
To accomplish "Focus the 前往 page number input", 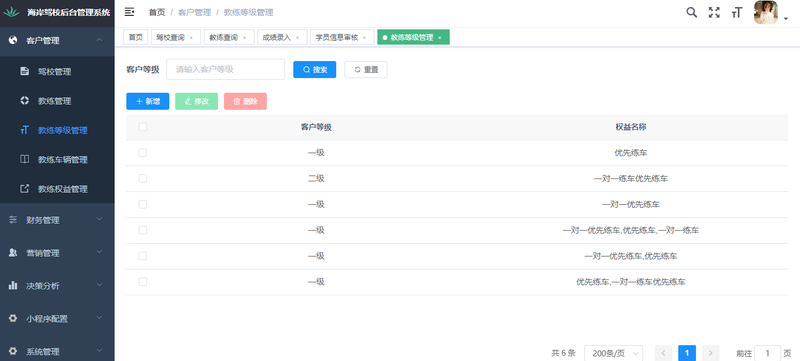I will (767, 353).
